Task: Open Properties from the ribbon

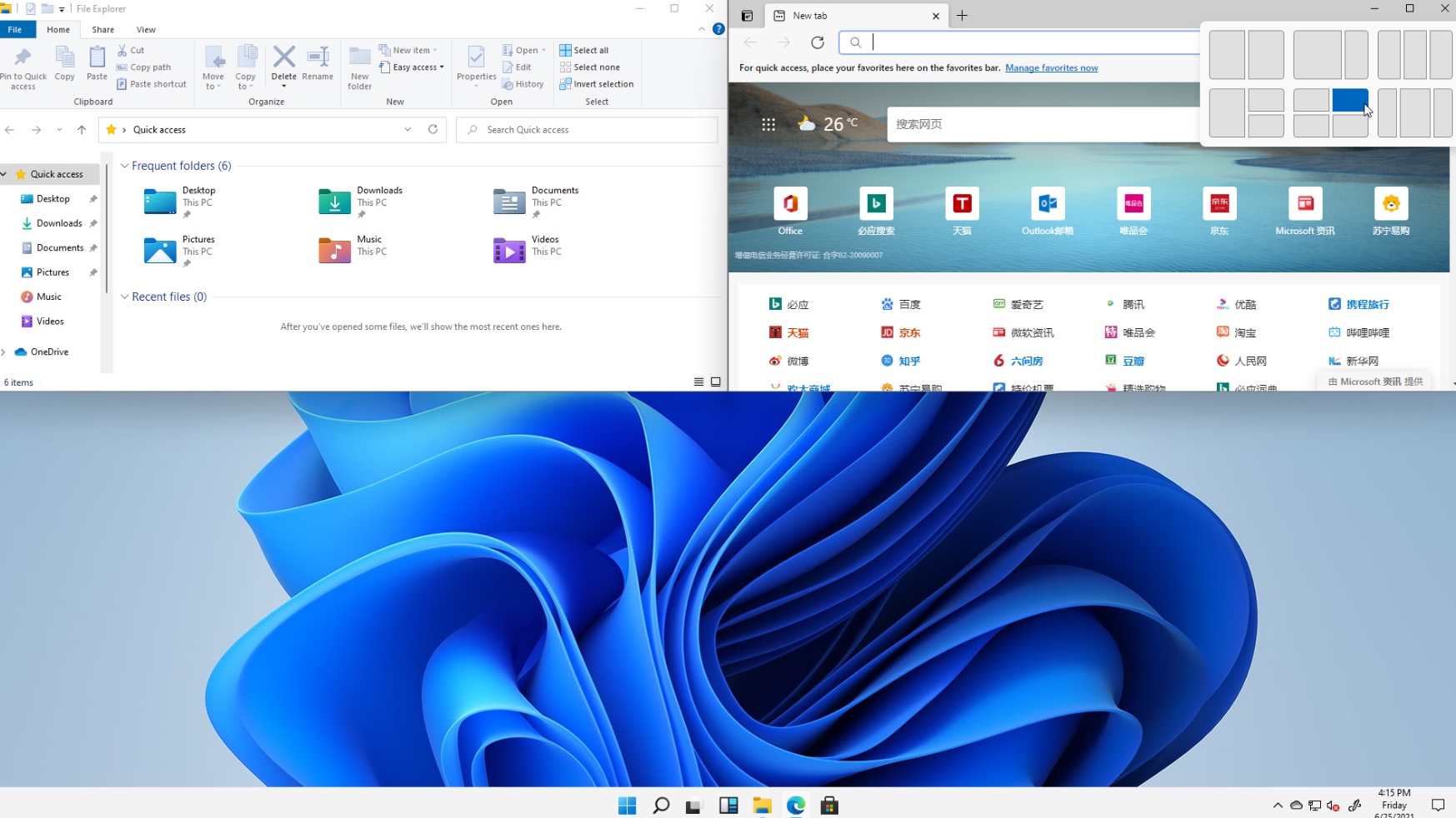Action: coord(476,58)
